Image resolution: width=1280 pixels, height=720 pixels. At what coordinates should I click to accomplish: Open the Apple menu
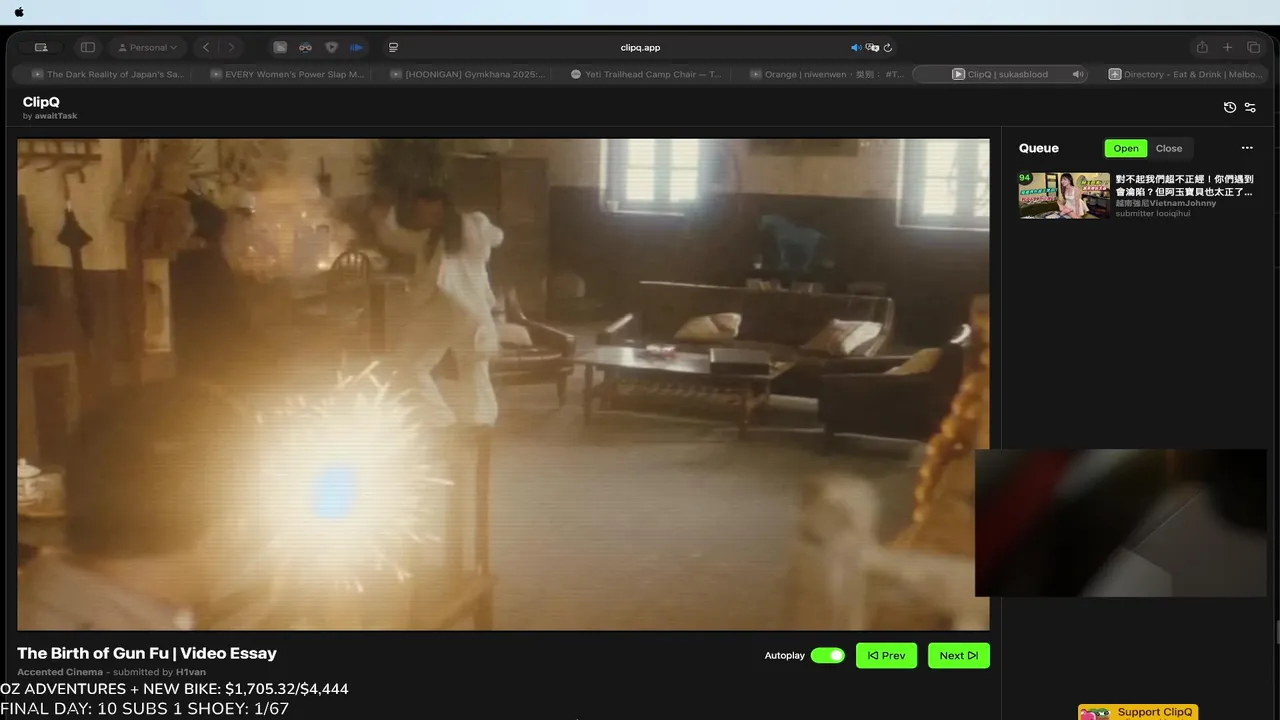[19, 12]
